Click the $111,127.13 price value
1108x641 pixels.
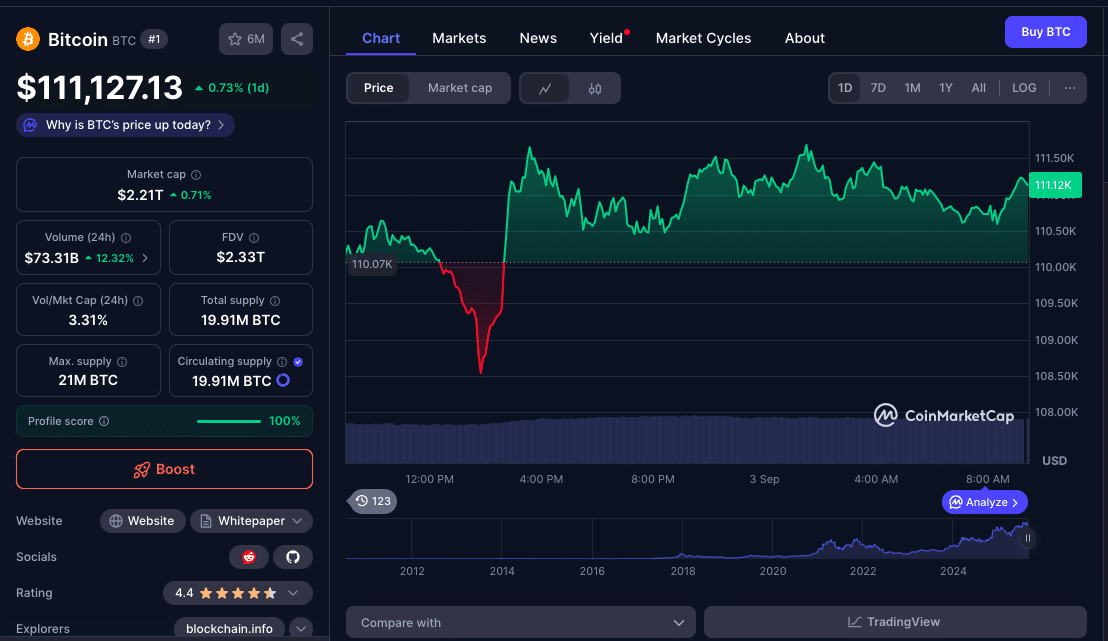coord(100,88)
